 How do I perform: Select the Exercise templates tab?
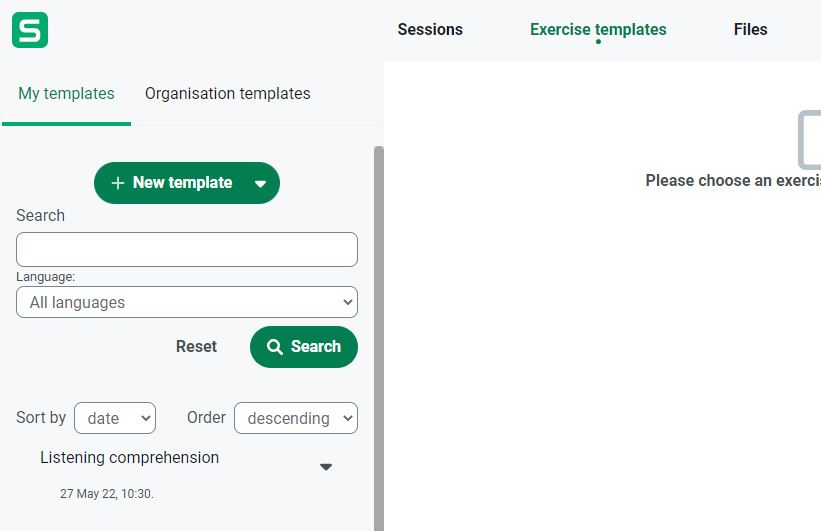(x=598, y=30)
